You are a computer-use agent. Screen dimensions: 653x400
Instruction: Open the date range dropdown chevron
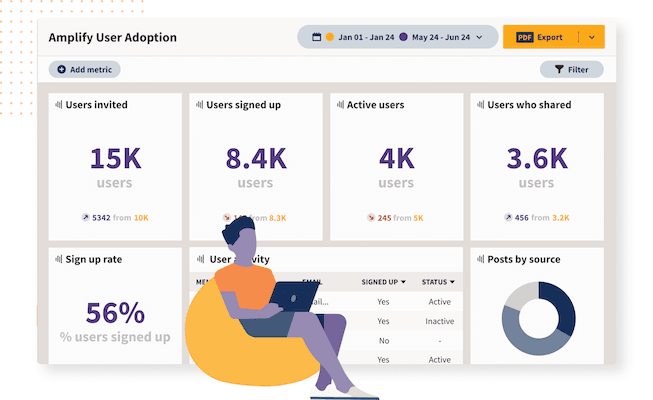(480, 37)
